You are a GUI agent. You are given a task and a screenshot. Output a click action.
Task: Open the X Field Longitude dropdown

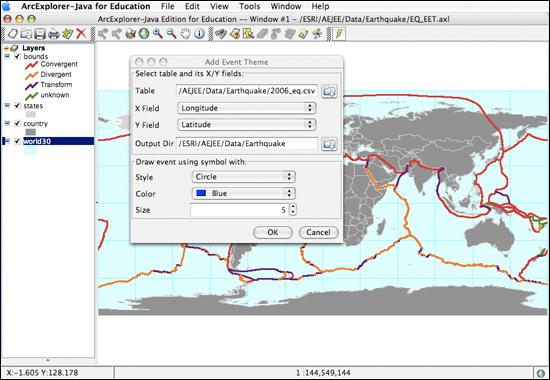click(x=247, y=108)
